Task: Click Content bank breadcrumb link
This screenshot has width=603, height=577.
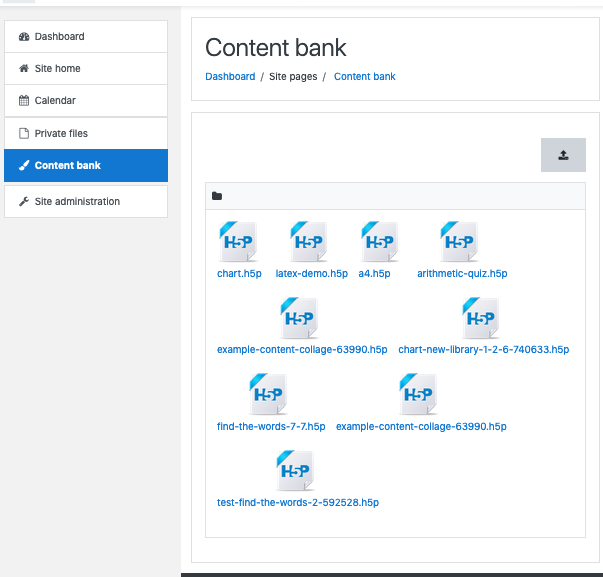Action: tap(365, 77)
